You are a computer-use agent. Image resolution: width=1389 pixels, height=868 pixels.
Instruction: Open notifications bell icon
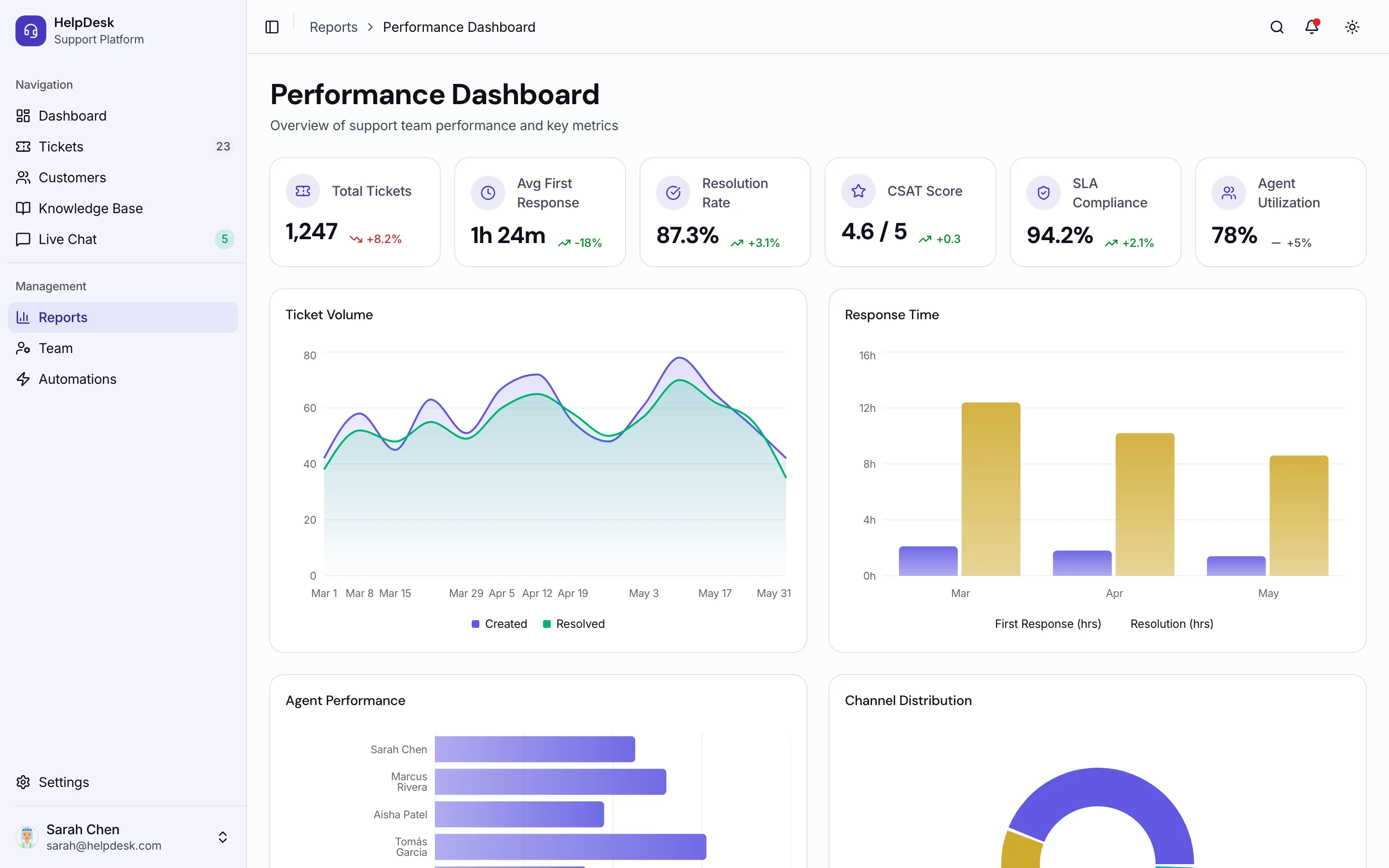click(1311, 27)
